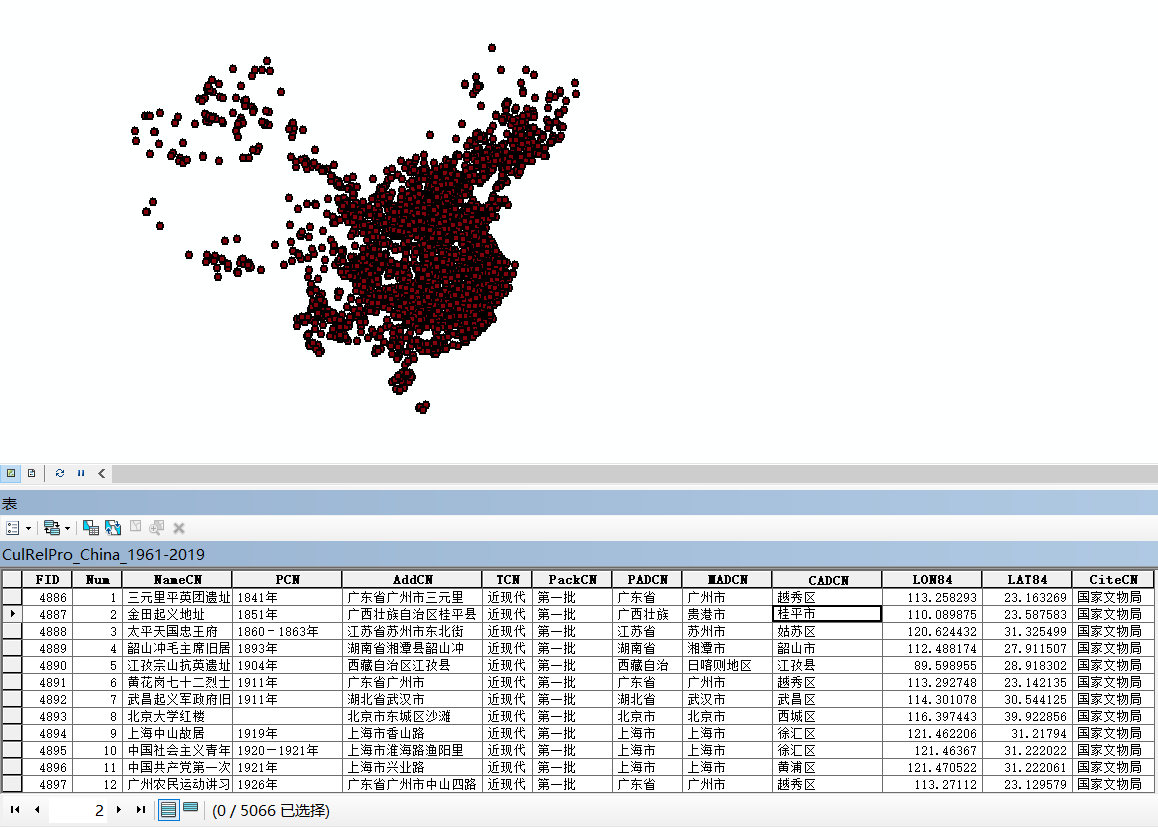Click the LAT84 column header
Viewport: 1158px width, 828px height.
[x=1027, y=580]
